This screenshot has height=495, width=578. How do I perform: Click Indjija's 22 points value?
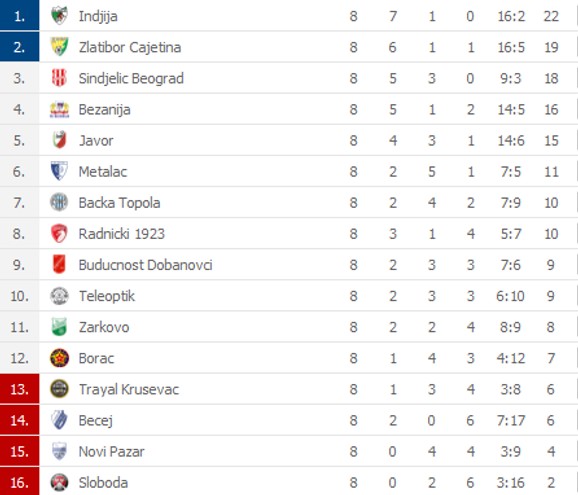pos(551,16)
